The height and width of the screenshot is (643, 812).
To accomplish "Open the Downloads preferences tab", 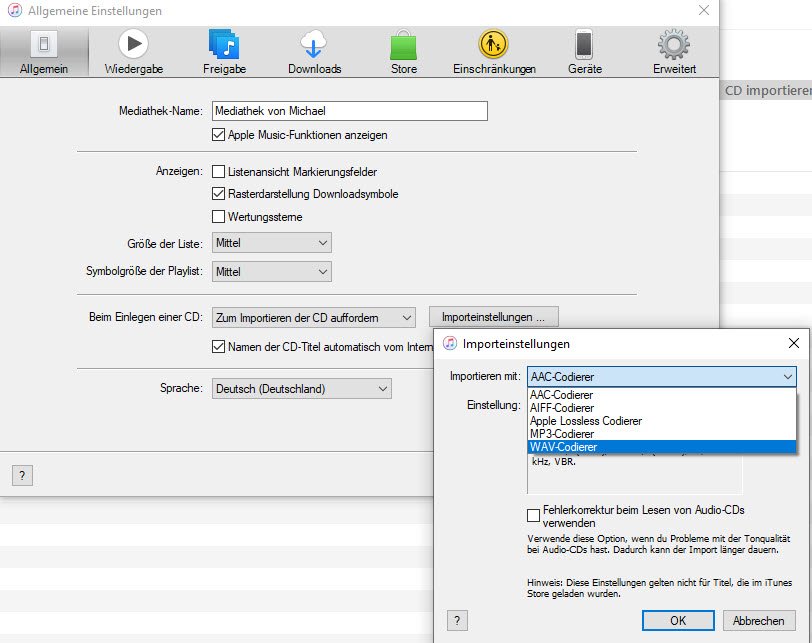I will tap(314, 52).
